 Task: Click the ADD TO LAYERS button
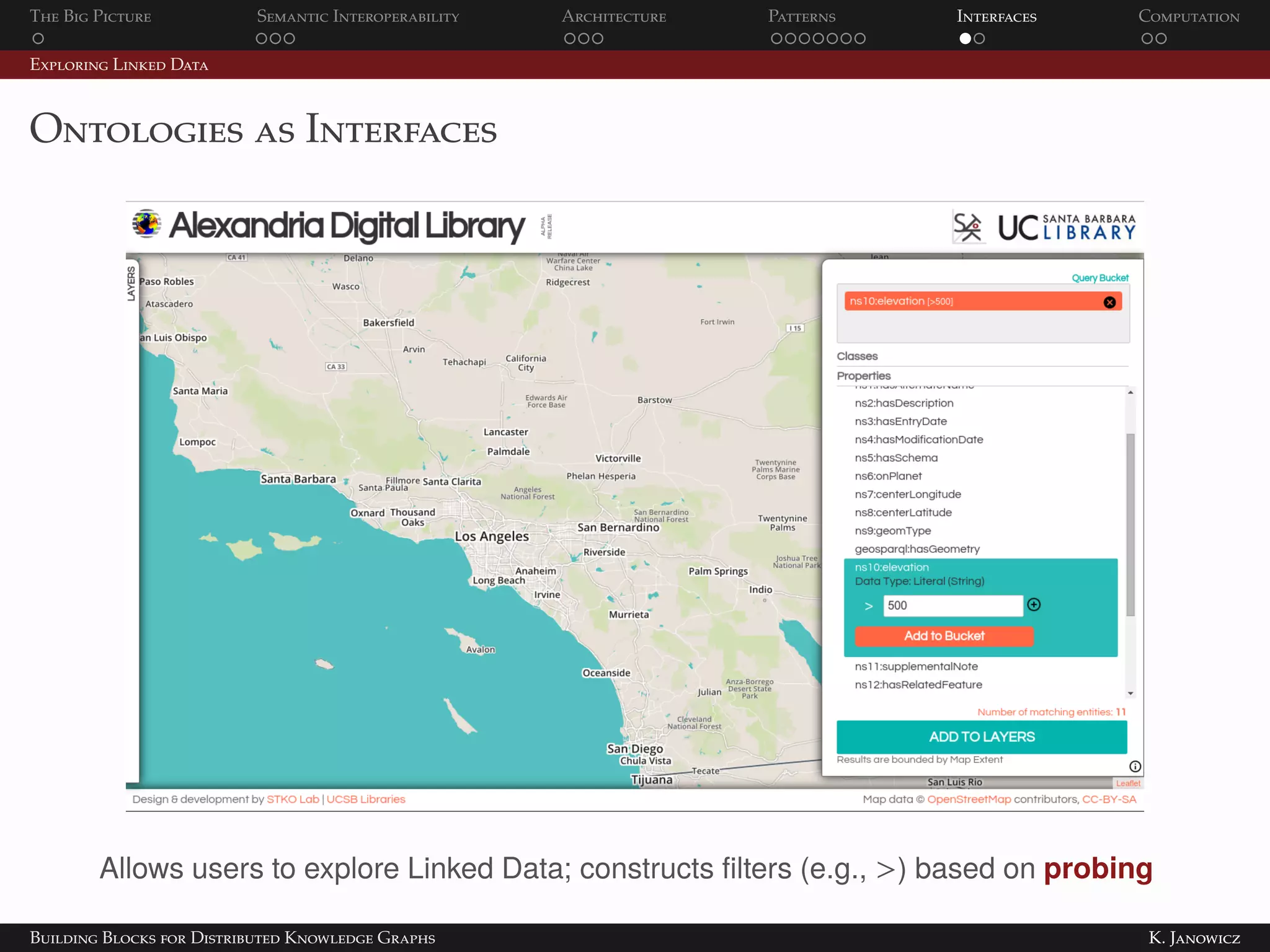point(982,737)
